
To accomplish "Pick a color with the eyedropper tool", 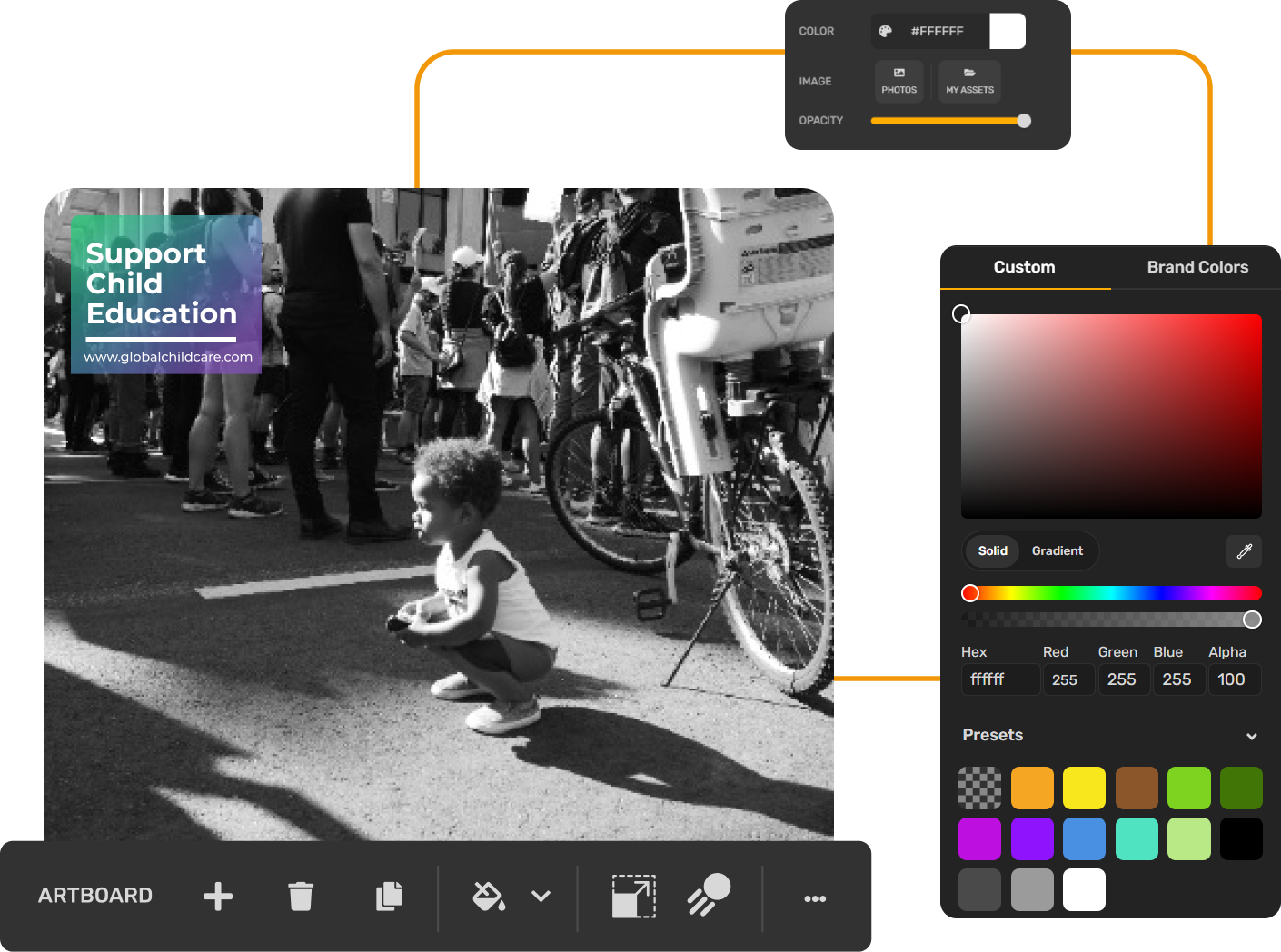I will point(1244,550).
